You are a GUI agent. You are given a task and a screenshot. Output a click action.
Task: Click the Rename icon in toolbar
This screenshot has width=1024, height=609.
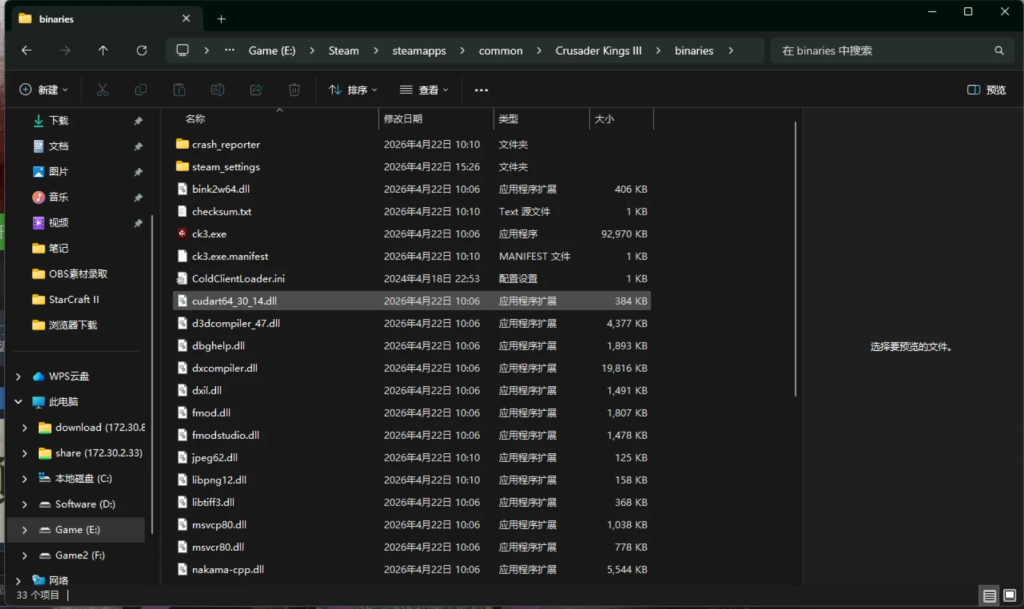[217, 90]
